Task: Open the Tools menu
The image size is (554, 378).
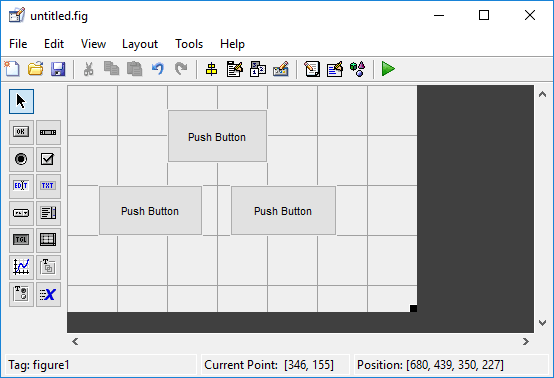Action: click(189, 44)
